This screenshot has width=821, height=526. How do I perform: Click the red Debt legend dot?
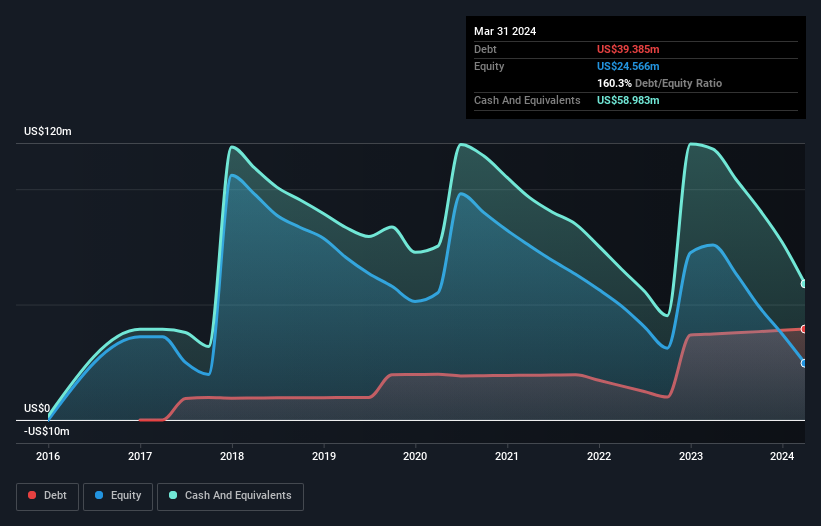[32, 495]
